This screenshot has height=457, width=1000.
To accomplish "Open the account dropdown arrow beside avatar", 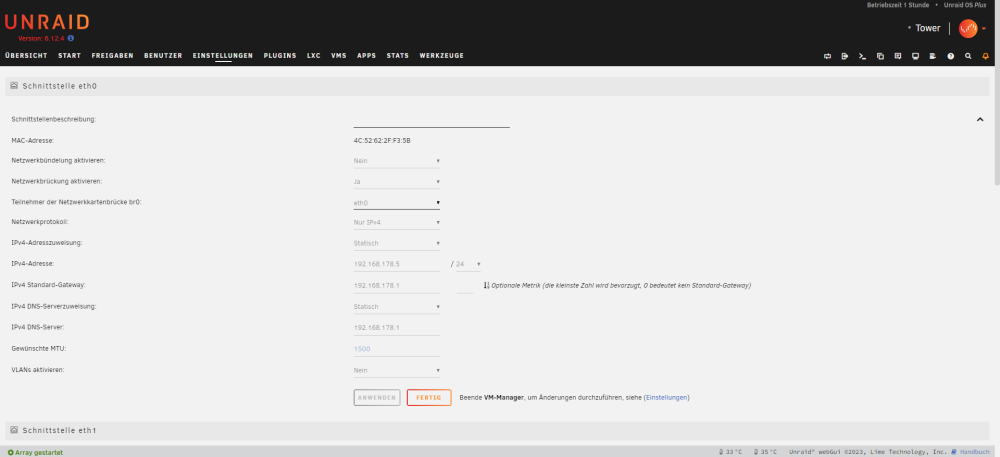I will (x=984, y=29).
